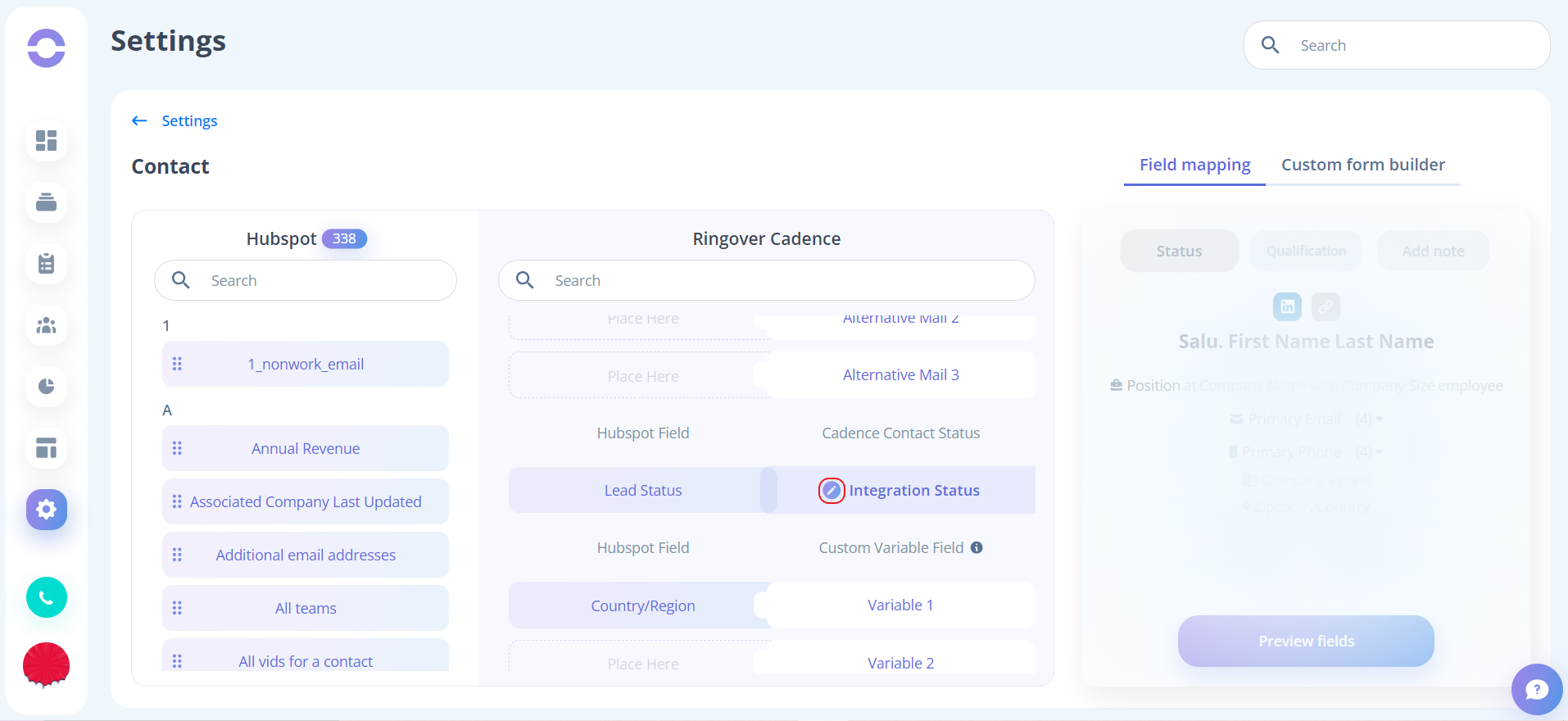Viewport: 1568px width, 721px height.
Task: Select the 1_nonwork_email field
Action: (306, 364)
